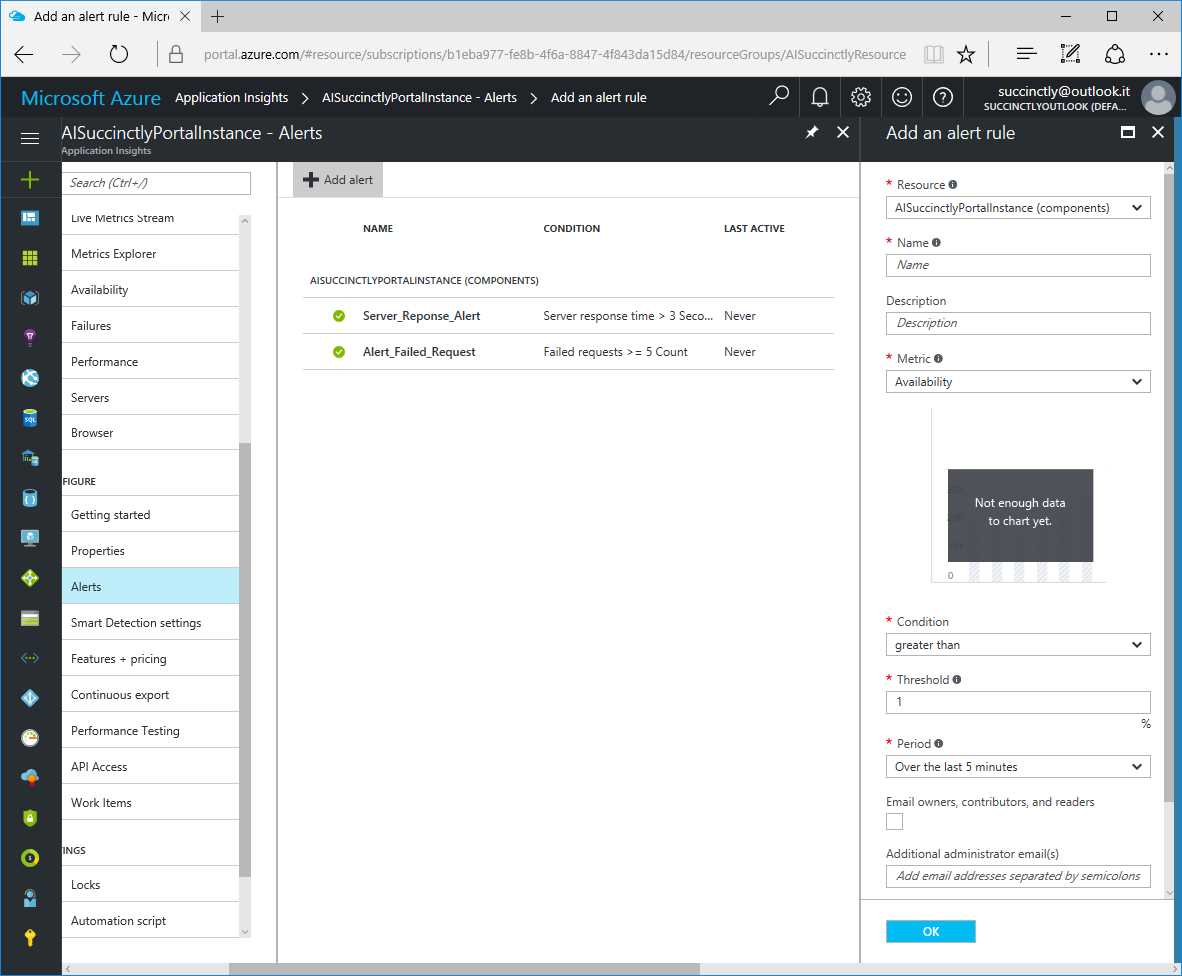Open the Period dropdown
The width and height of the screenshot is (1182, 976).
(1018, 766)
